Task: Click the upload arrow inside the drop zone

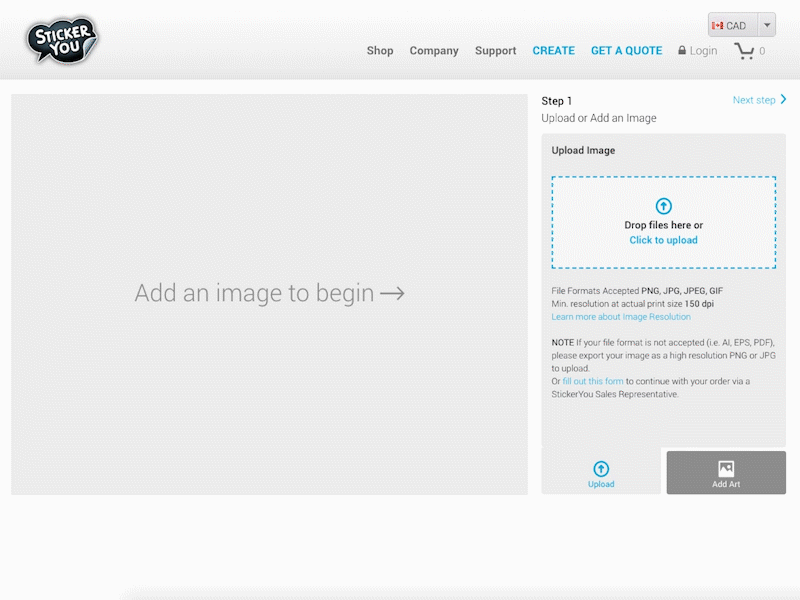Action: [663, 204]
